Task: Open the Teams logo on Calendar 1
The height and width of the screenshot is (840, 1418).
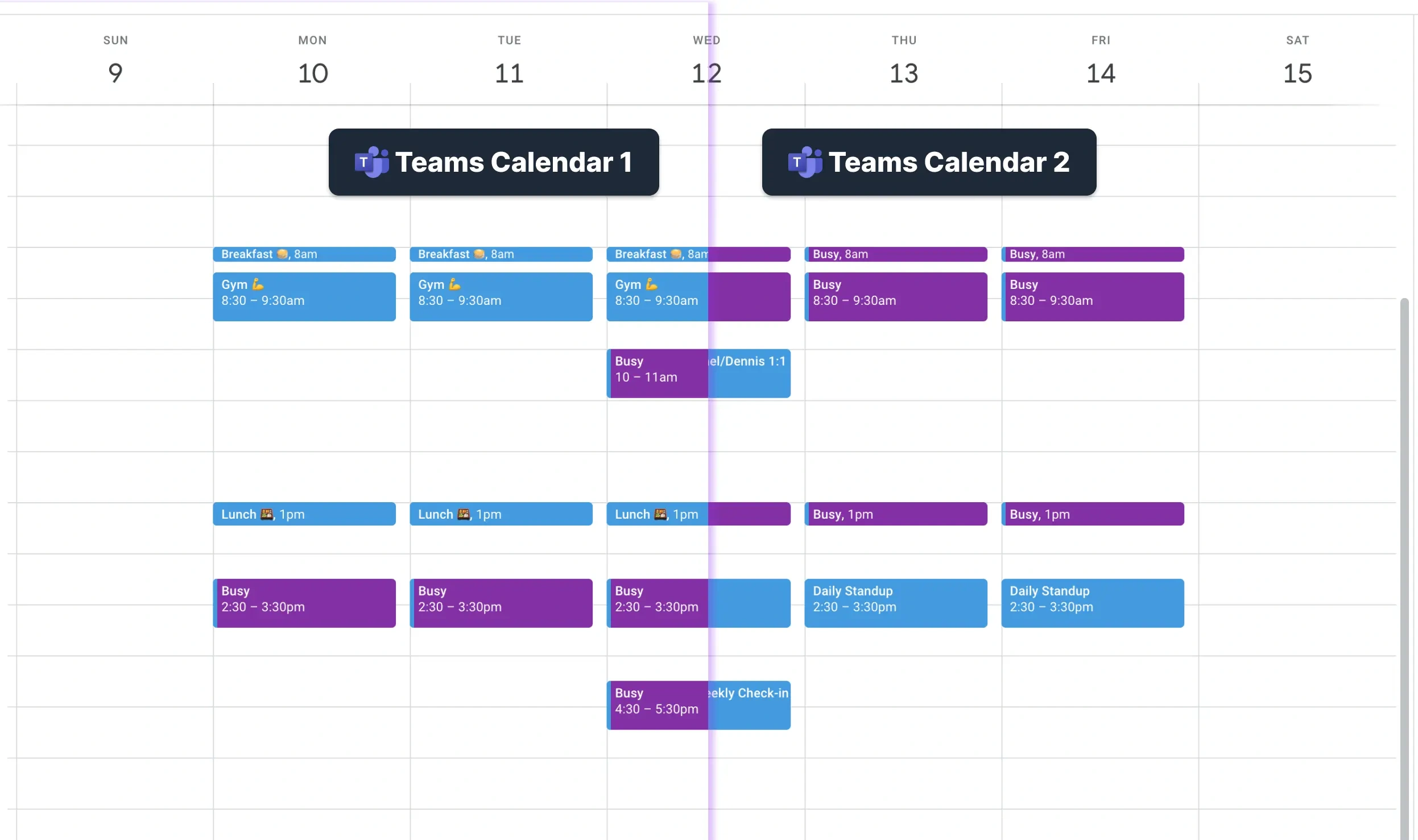Action: pos(370,161)
